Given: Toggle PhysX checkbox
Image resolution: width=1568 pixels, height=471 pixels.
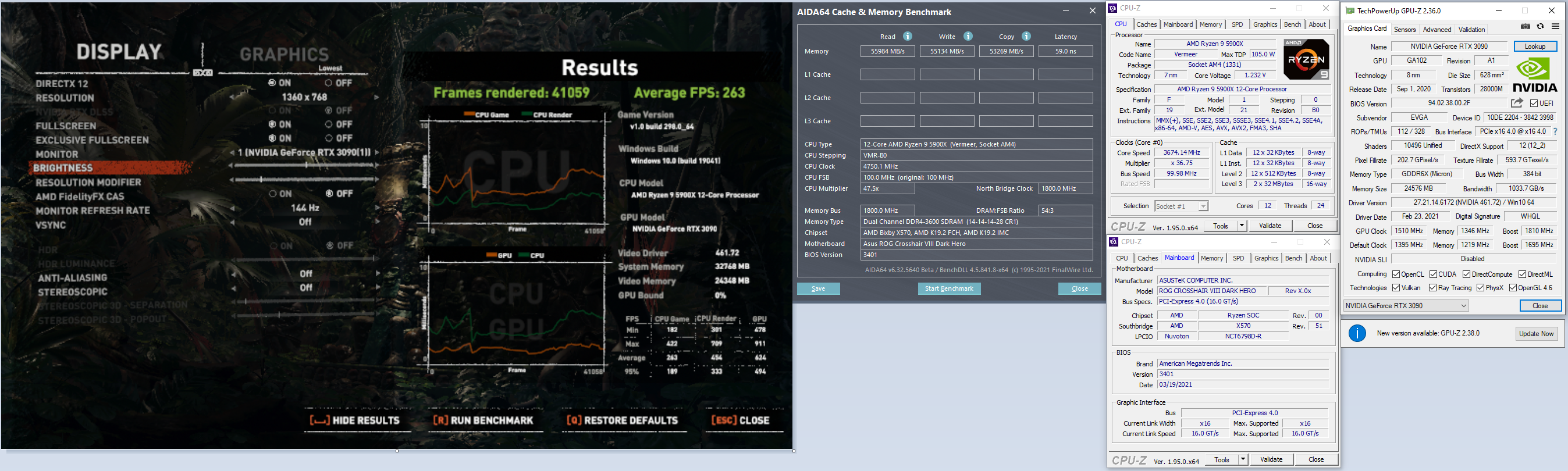Looking at the screenshot, I should tap(1480, 288).
